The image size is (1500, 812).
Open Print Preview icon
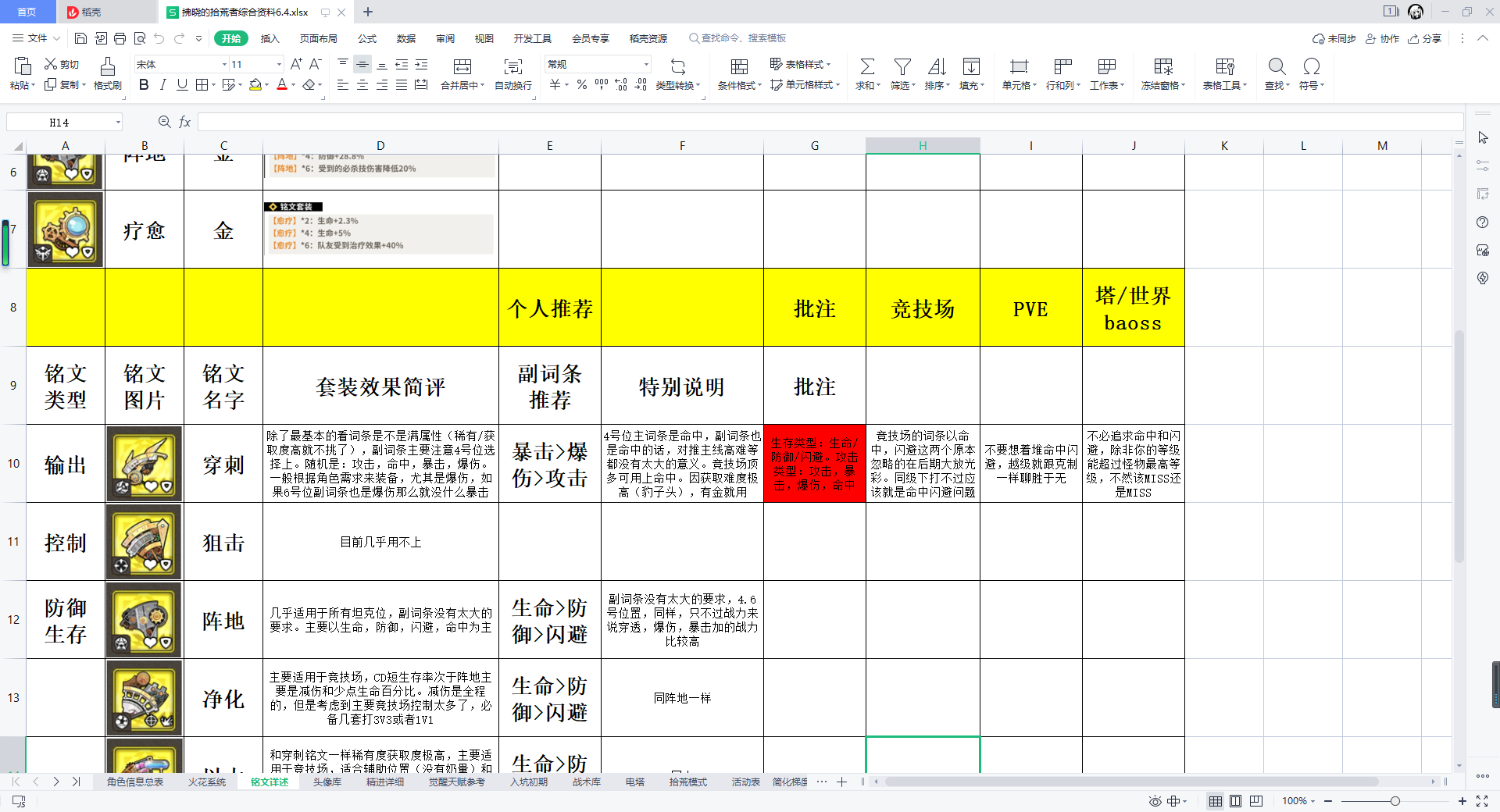140,38
